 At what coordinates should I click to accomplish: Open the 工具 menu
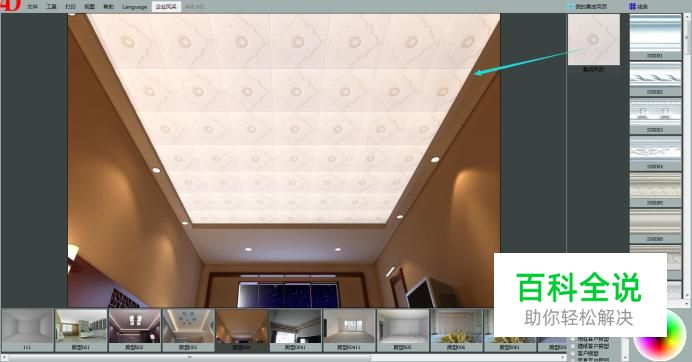pyautogui.click(x=52, y=7)
